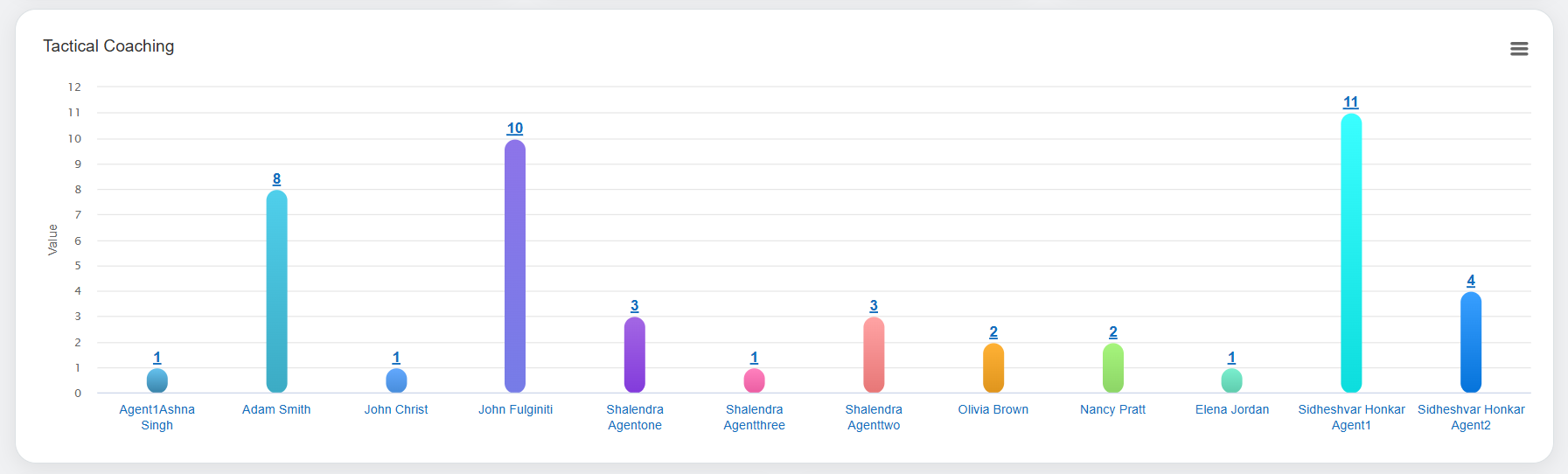This screenshot has height=474, width=1568.
Task: Select Adam Smith's teal bar
Action: pyautogui.click(x=276, y=291)
